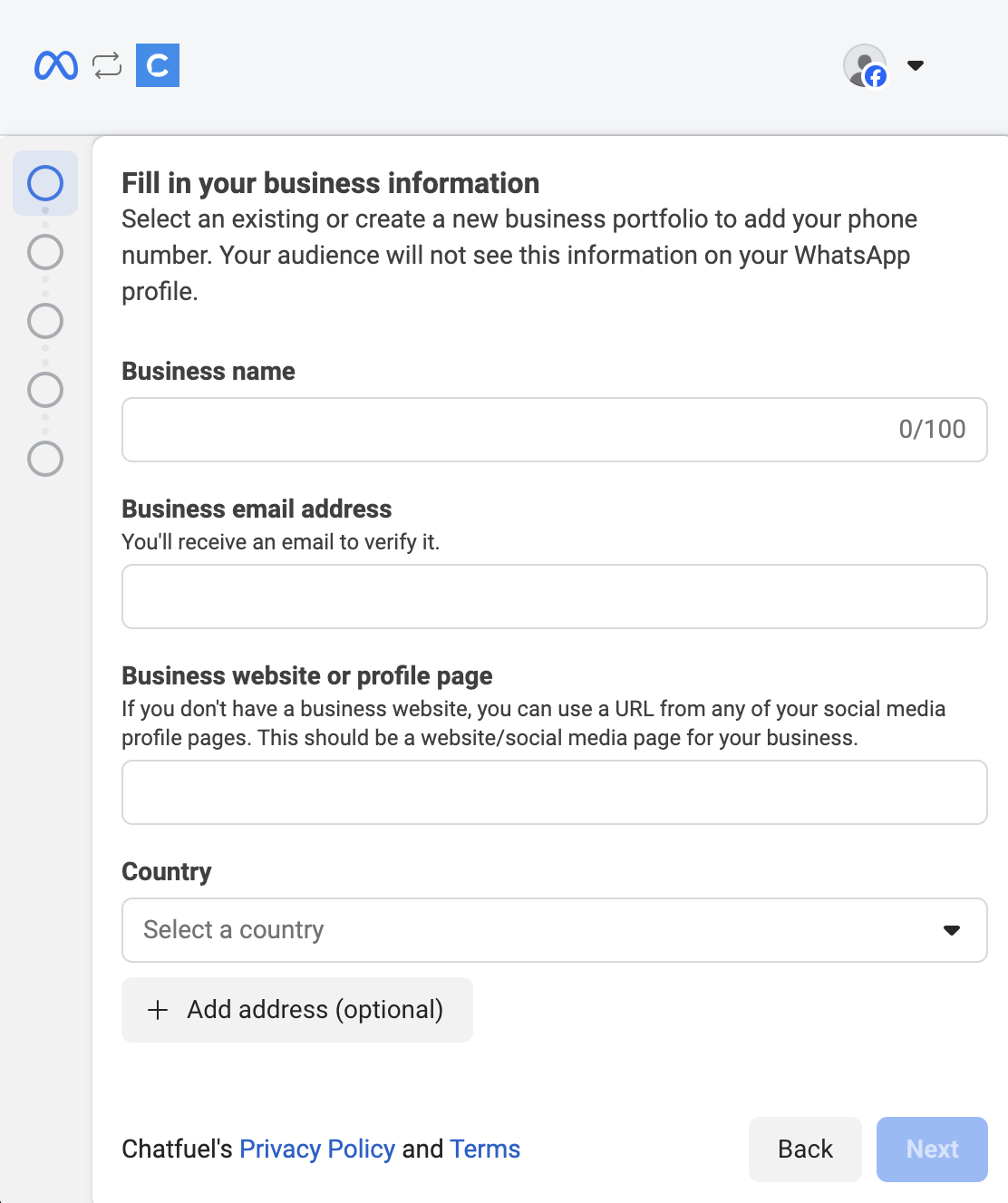Click the sync arrows icon

coord(107,65)
